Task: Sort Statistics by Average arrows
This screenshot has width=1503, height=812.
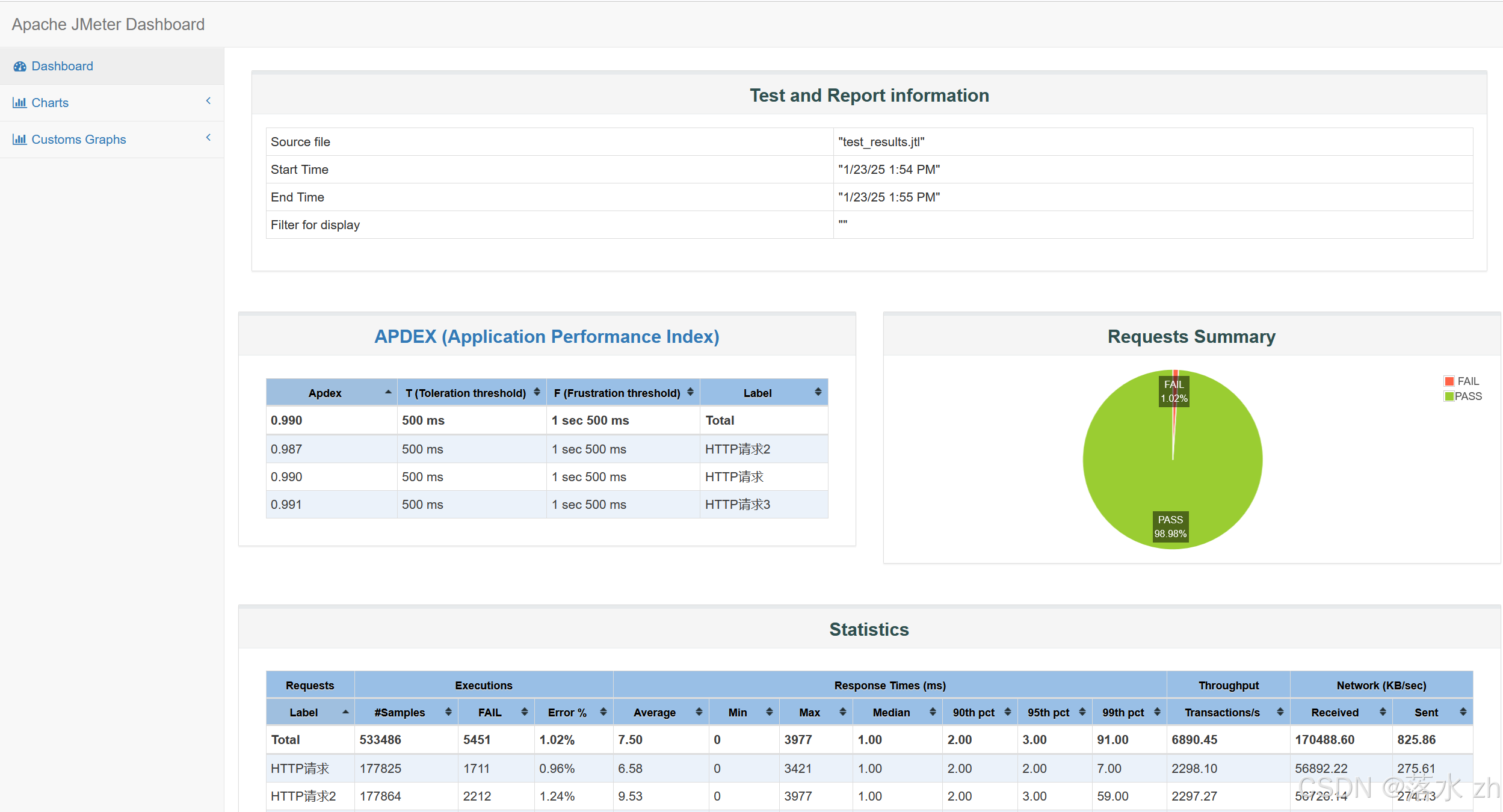Action: pos(699,712)
